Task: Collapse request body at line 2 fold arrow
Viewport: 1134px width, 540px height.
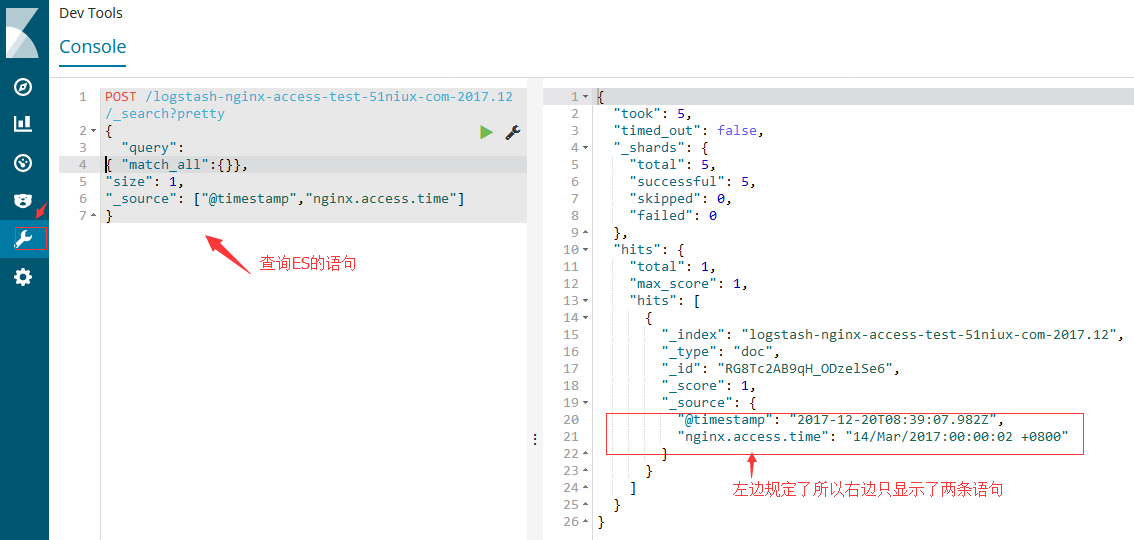Action: coord(93,131)
